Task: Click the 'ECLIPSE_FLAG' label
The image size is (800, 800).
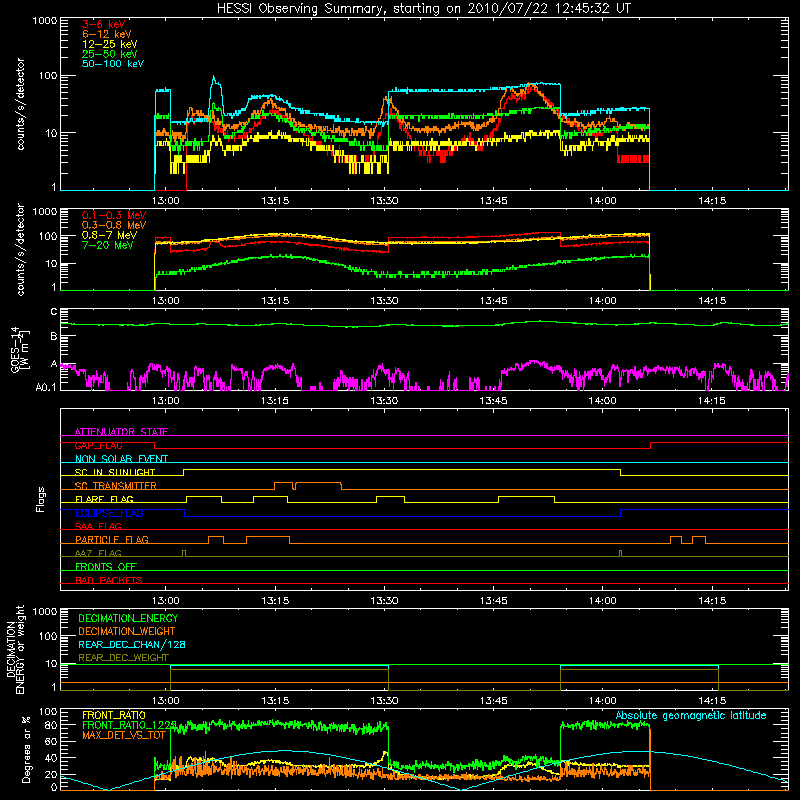Action: pyautogui.click(x=109, y=513)
